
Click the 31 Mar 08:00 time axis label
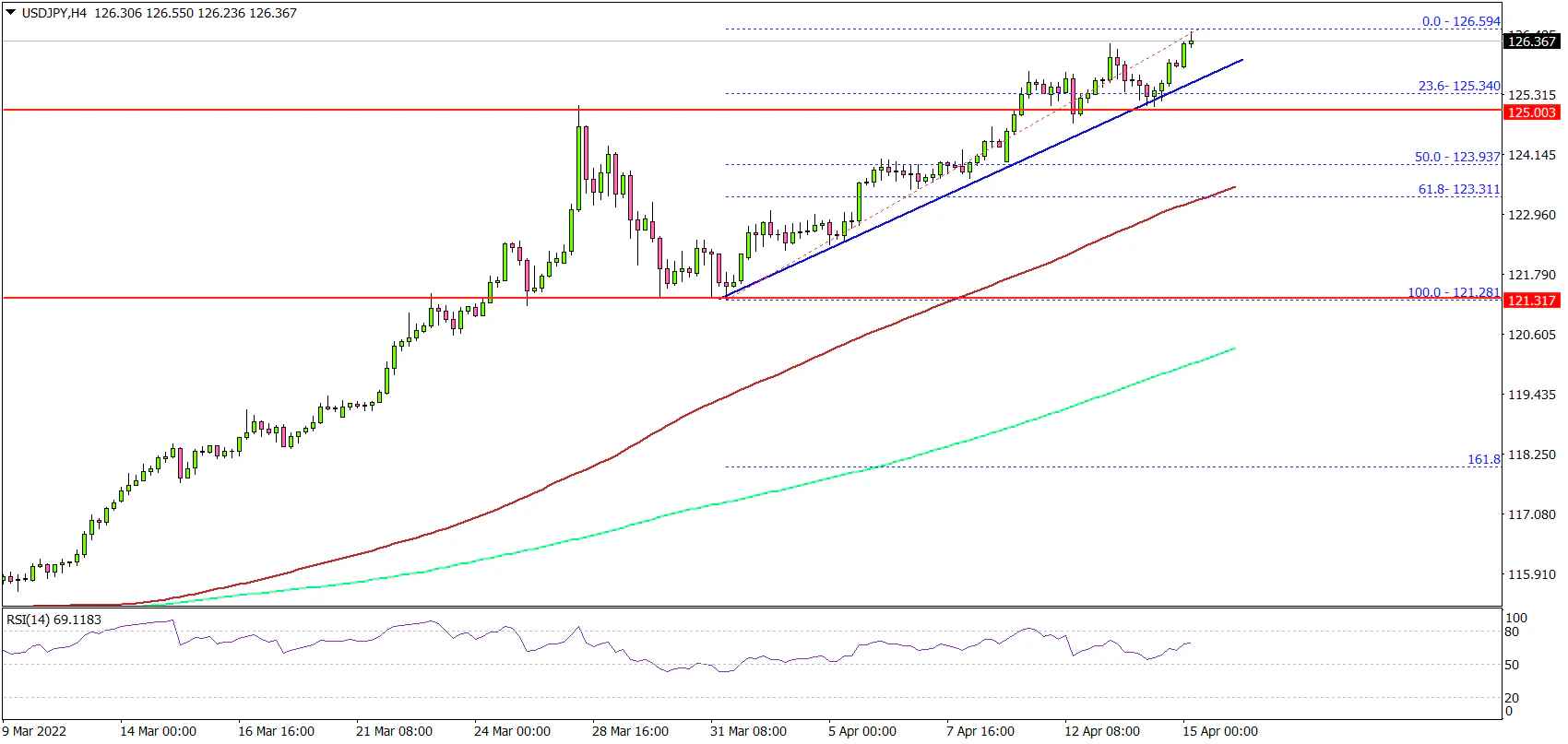748,731
